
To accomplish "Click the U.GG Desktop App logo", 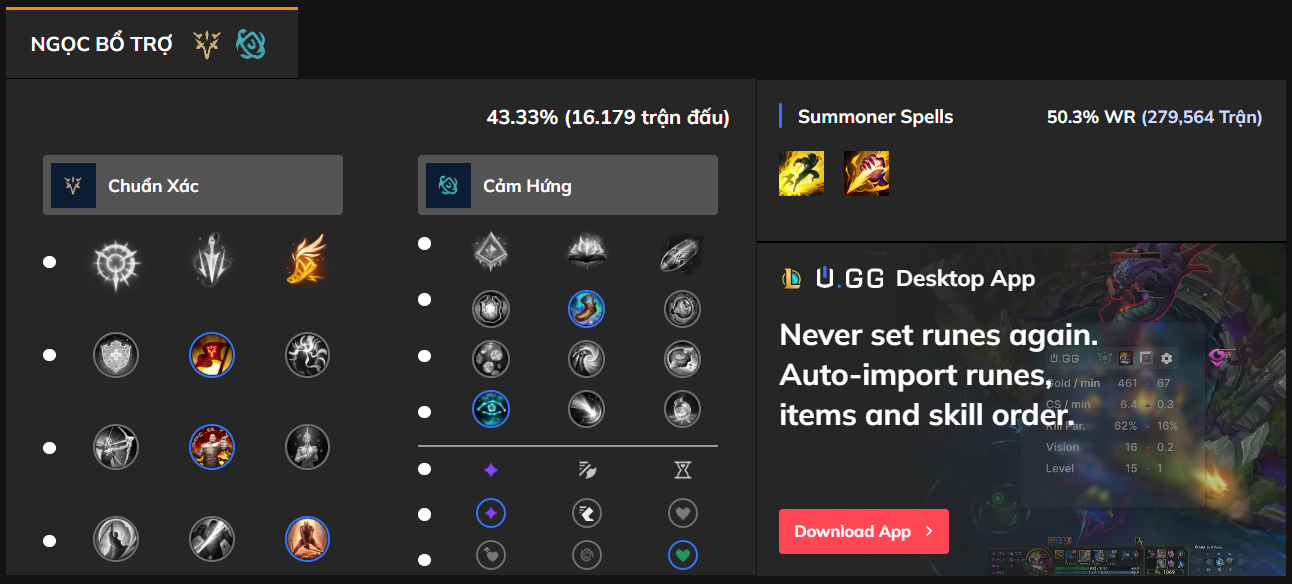I will coord(850,278).
